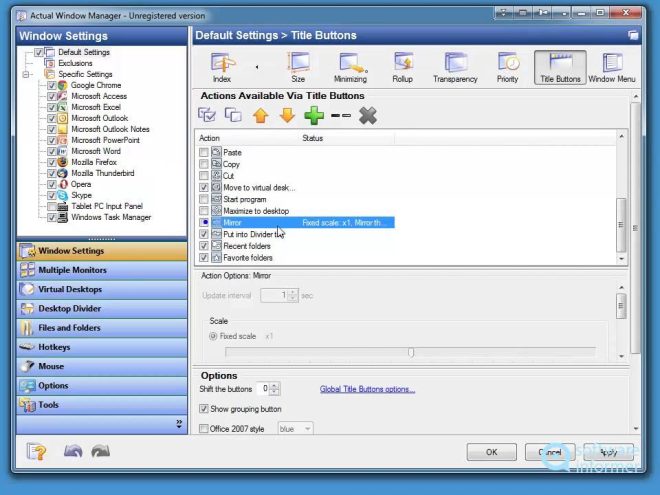Expand more sidebar sections with chevron
Screen dimensions: 660x495
(179, 424)
